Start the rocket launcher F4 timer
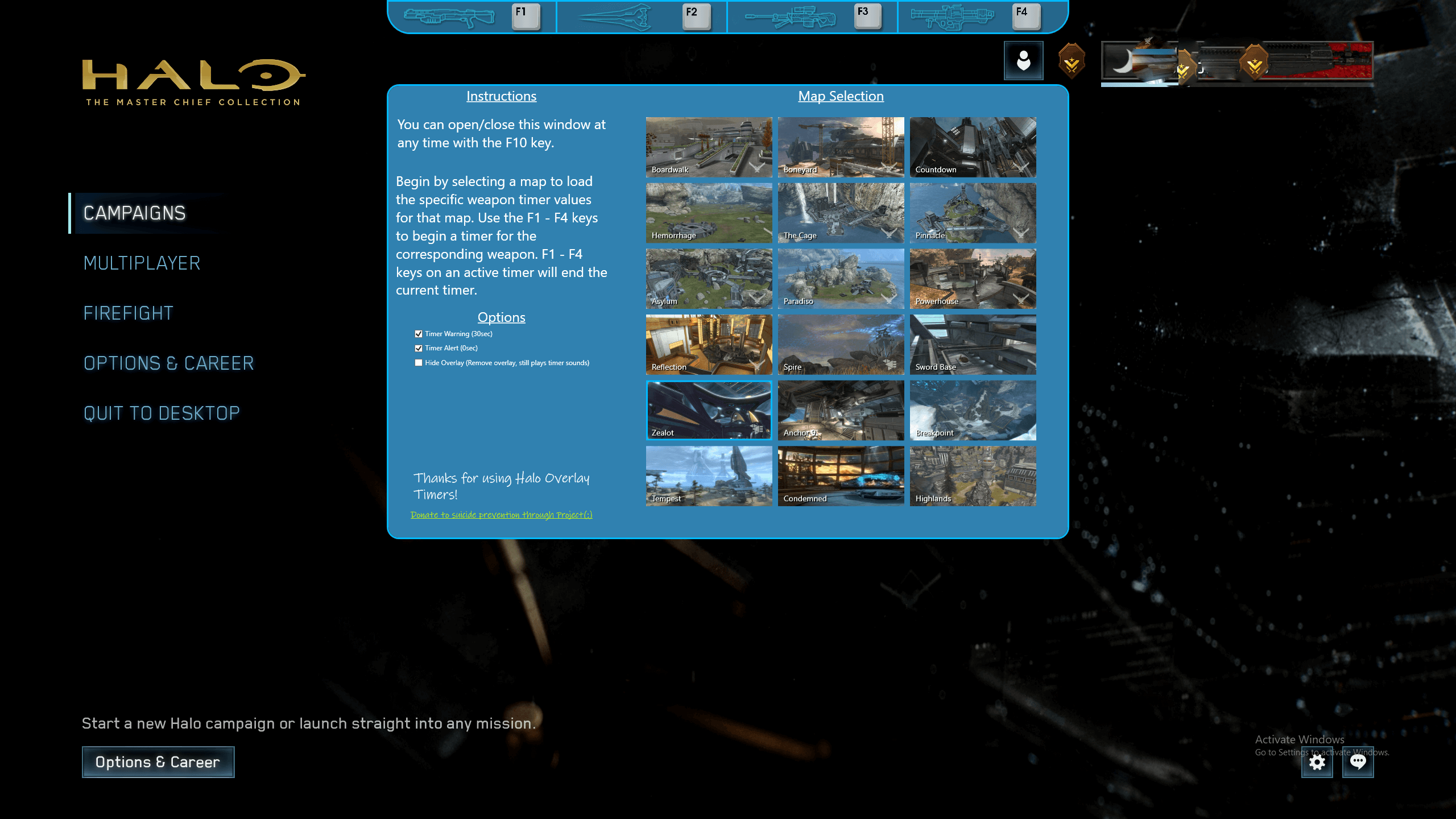This screenshot has height=819, width=1456. [953, 17]
